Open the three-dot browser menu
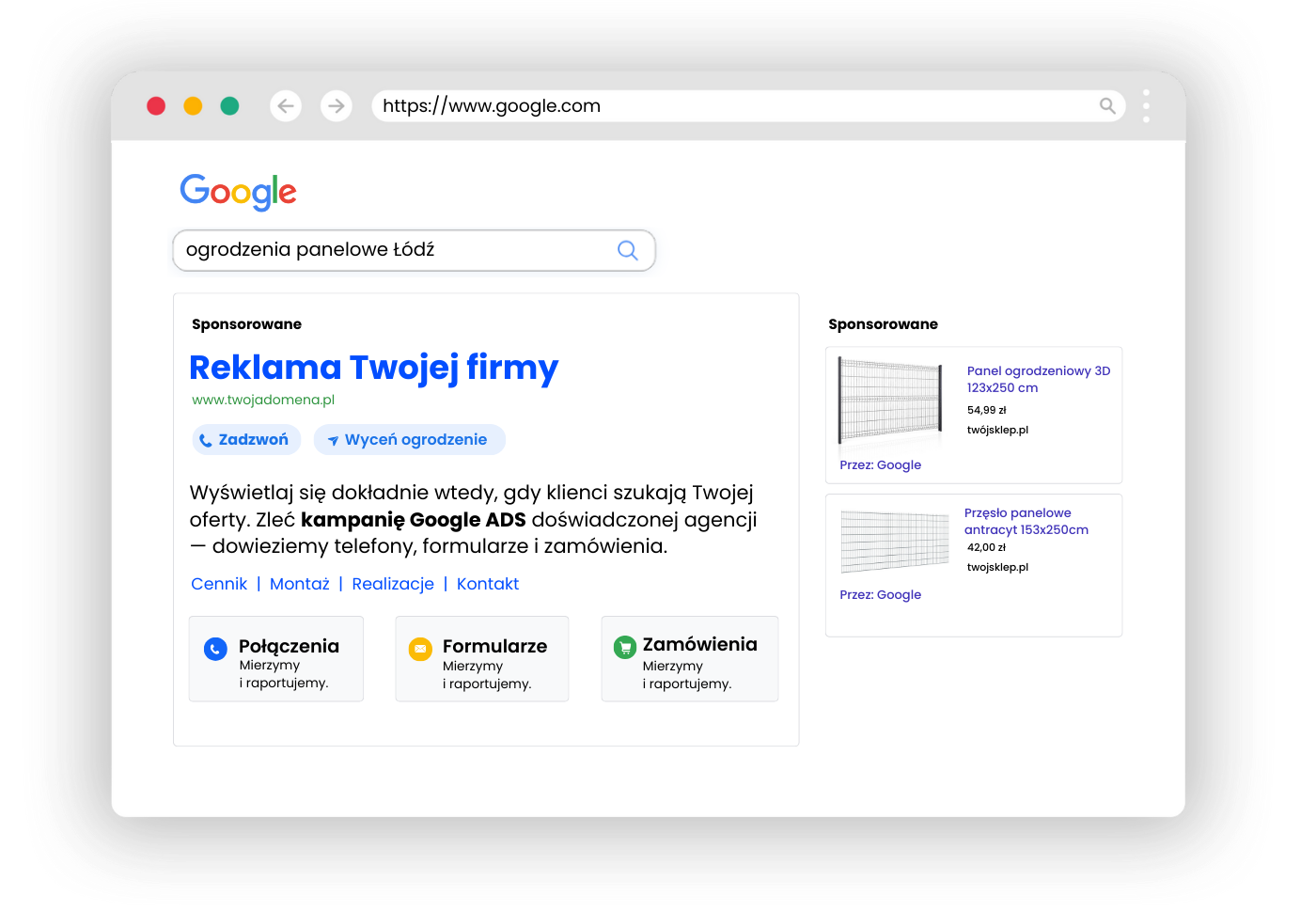This screenshot has height=912, width=1316. tap(1146, 106)
